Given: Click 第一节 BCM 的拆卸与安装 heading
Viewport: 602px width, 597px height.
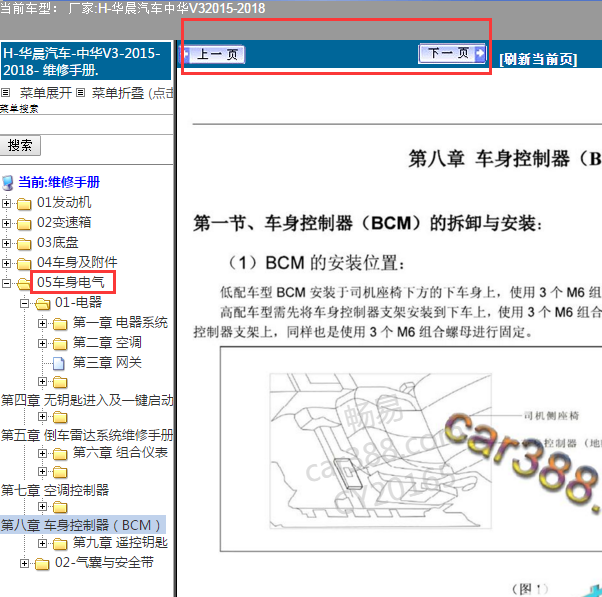Looking at the screenshot, I should [367, 223].
